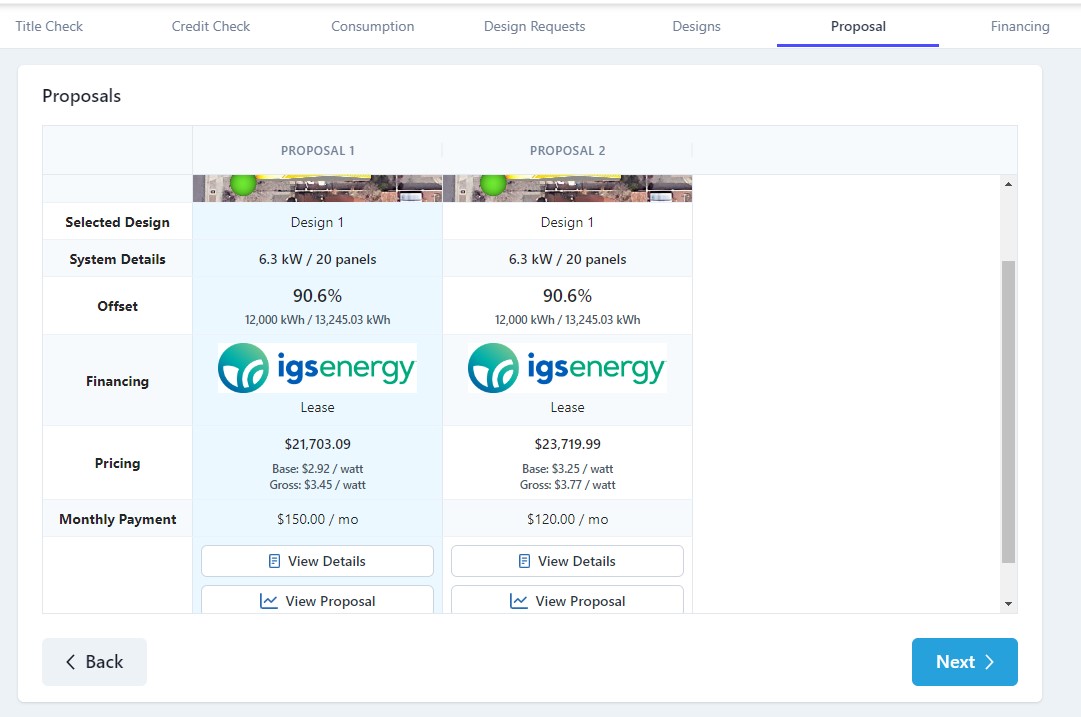Click the right chevron on the Next button
Image resolution: width=1081 pixels, height=717 pixels.
[x=988, y=662]
